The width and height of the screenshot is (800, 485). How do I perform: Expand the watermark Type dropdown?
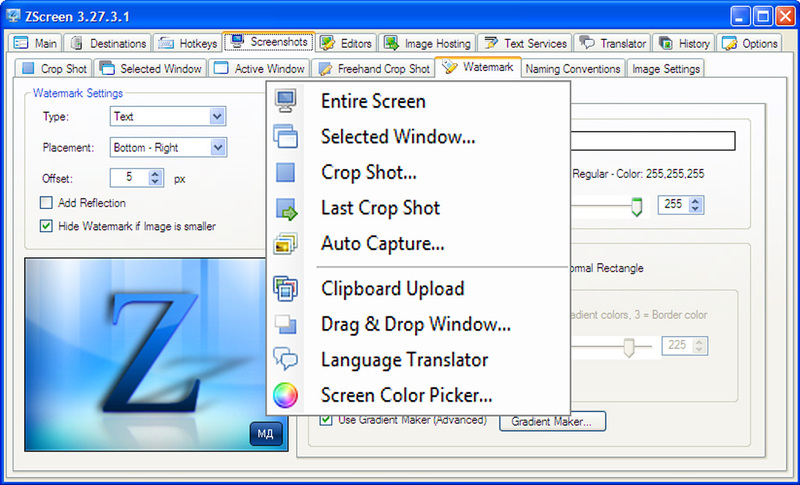pos(217,116)
